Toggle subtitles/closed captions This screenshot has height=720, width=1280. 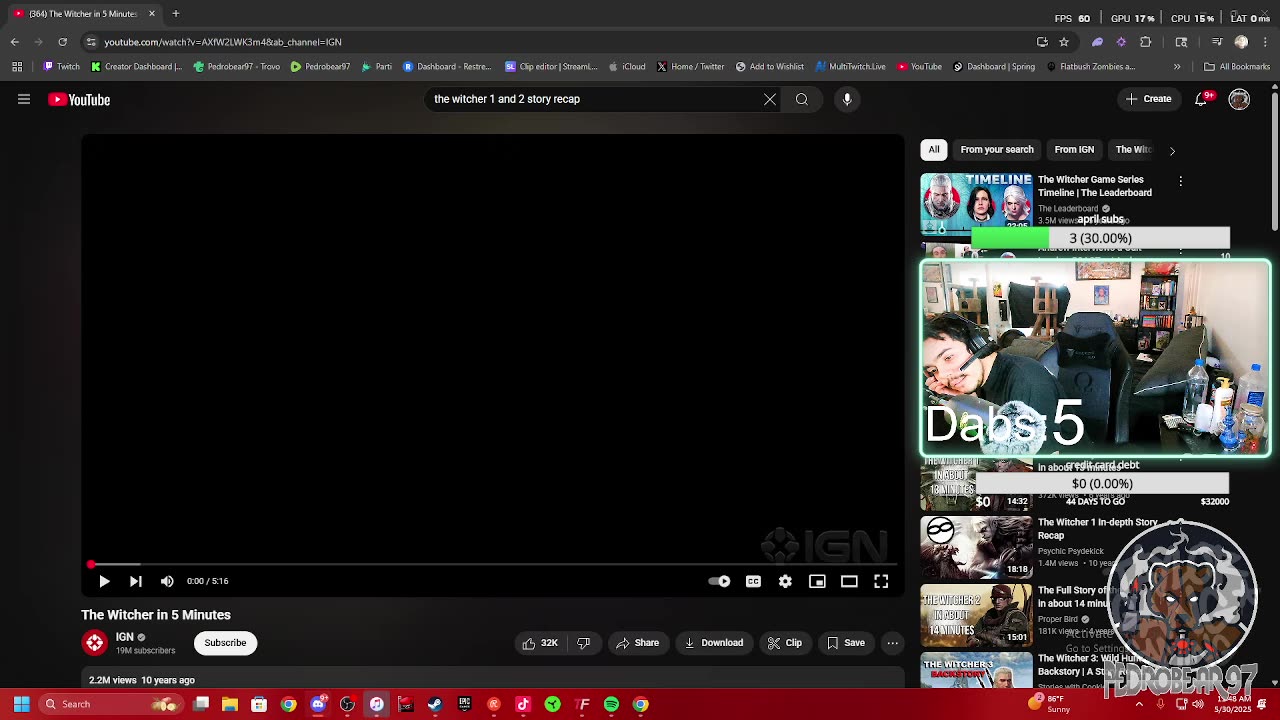pos(753,581)
